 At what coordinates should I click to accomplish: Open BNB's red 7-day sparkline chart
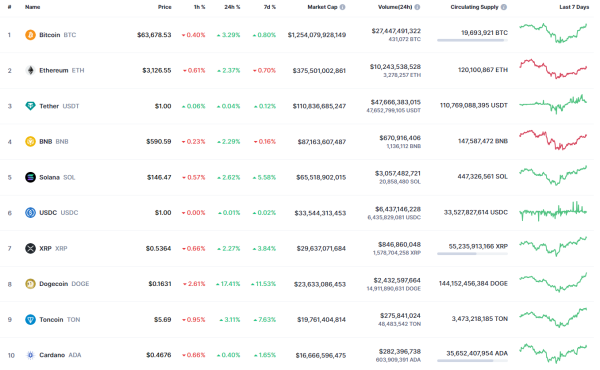tap(553, 140)
